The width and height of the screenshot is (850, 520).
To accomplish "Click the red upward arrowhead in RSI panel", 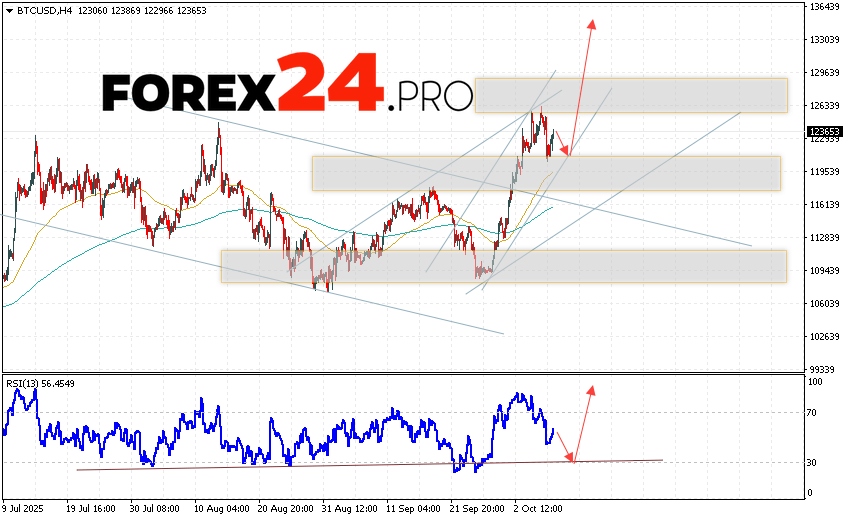I will 591,387.
